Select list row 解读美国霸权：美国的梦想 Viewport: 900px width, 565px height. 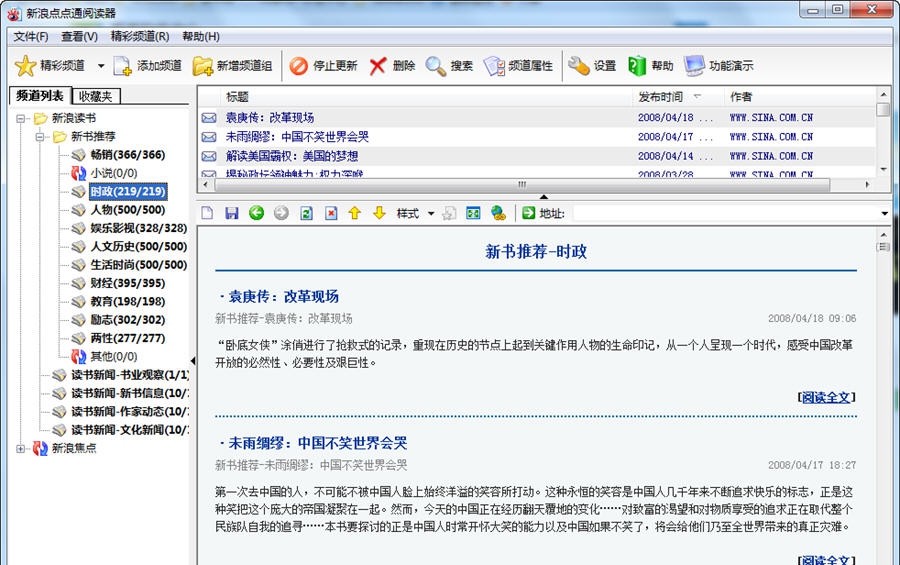537,156
